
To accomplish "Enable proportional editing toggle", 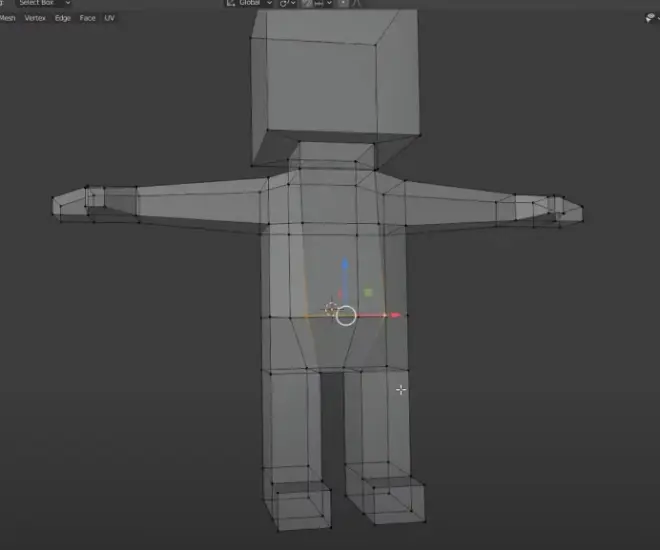I will click(x=343, y=3).
